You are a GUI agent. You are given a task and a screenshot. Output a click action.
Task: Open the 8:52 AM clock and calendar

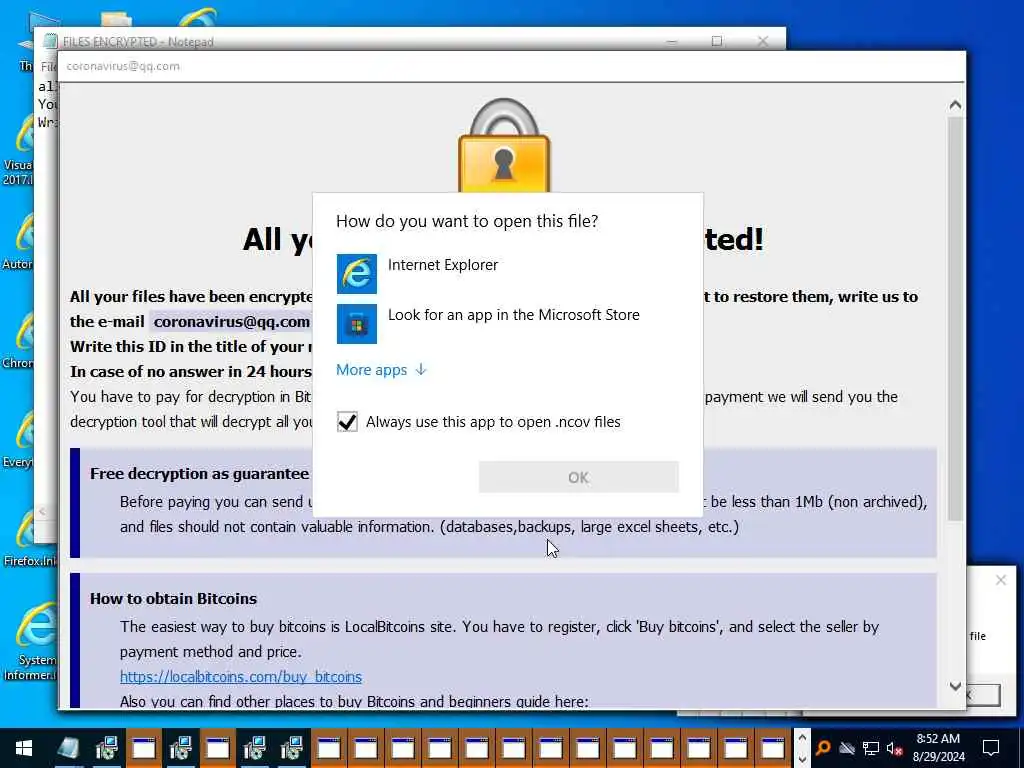938,748
